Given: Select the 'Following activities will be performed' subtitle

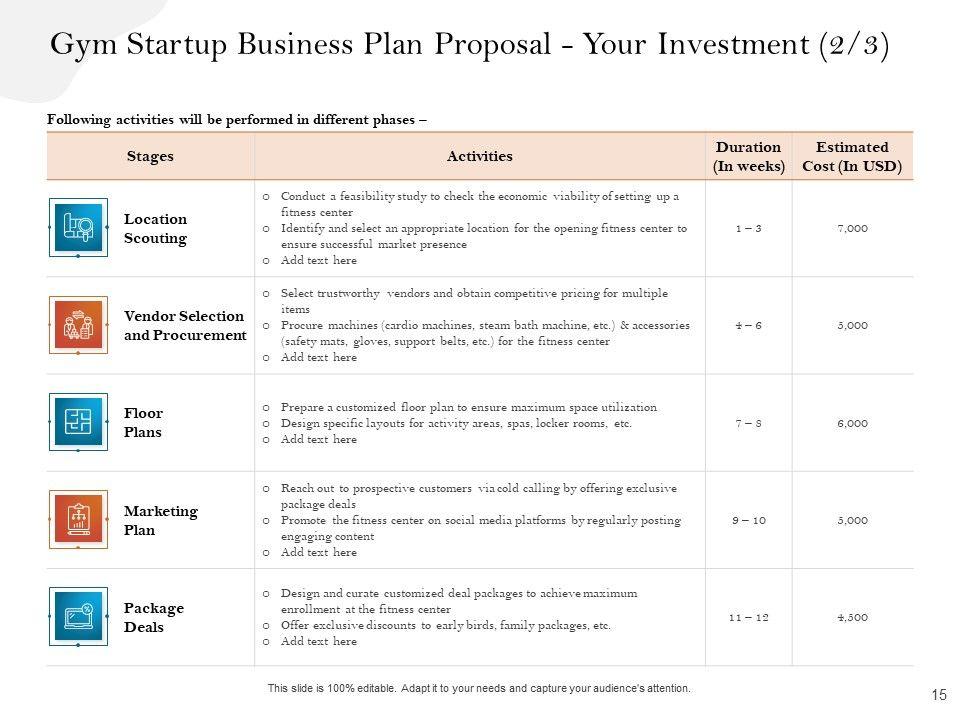Looking at the screenshot, I should tap(237, 119).
